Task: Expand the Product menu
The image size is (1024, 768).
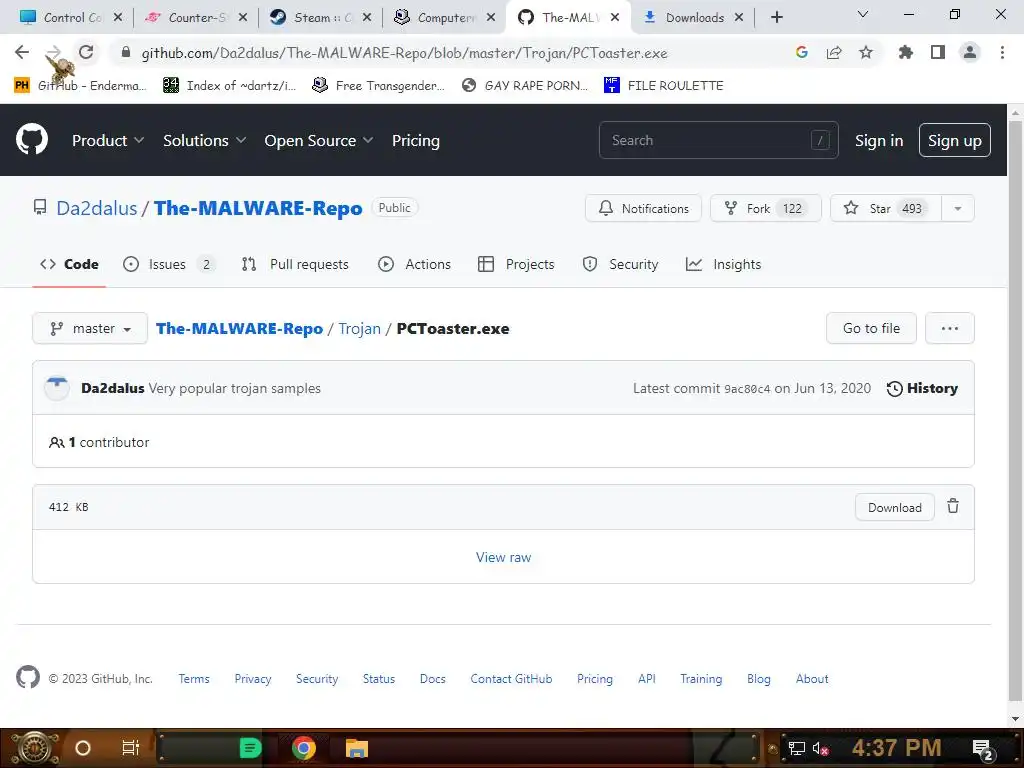Action: click(108, 140)
